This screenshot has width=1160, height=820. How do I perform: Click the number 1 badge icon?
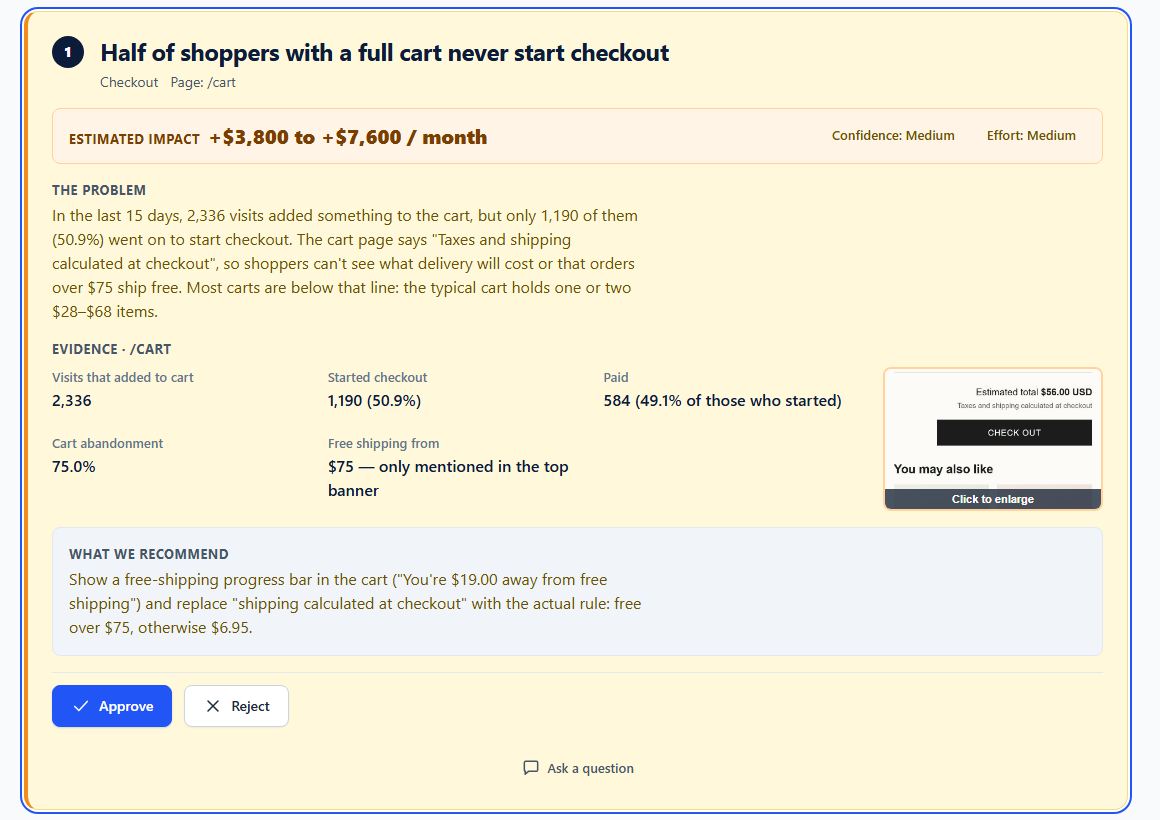tap(68, 53)
